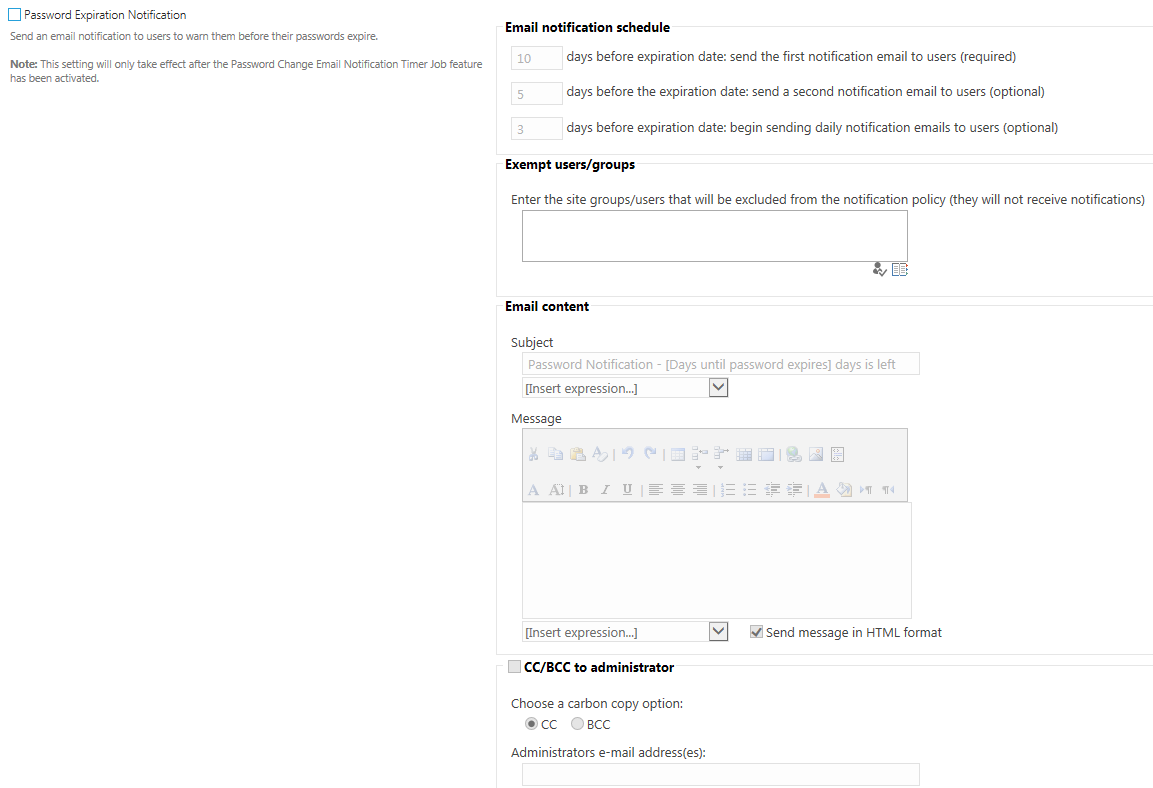Click the Cut scissors icon in editor
Image resolution: width=1153 pixels, height=788 pixels.
coord(533,454)
